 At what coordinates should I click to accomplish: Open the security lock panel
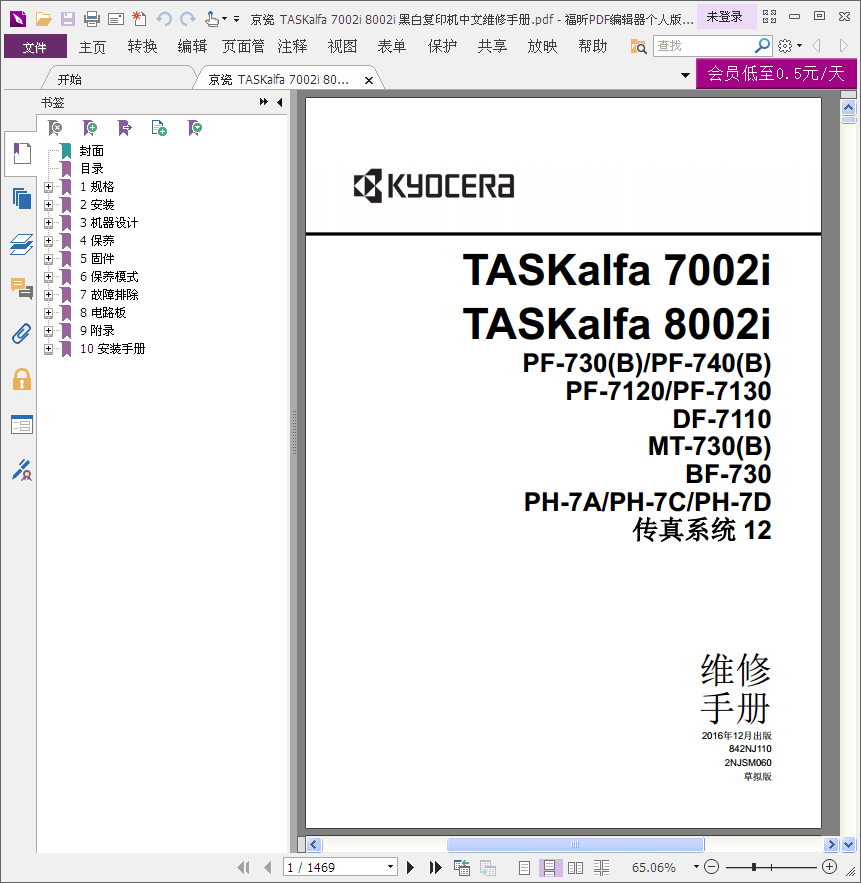(x=22, y=379)
